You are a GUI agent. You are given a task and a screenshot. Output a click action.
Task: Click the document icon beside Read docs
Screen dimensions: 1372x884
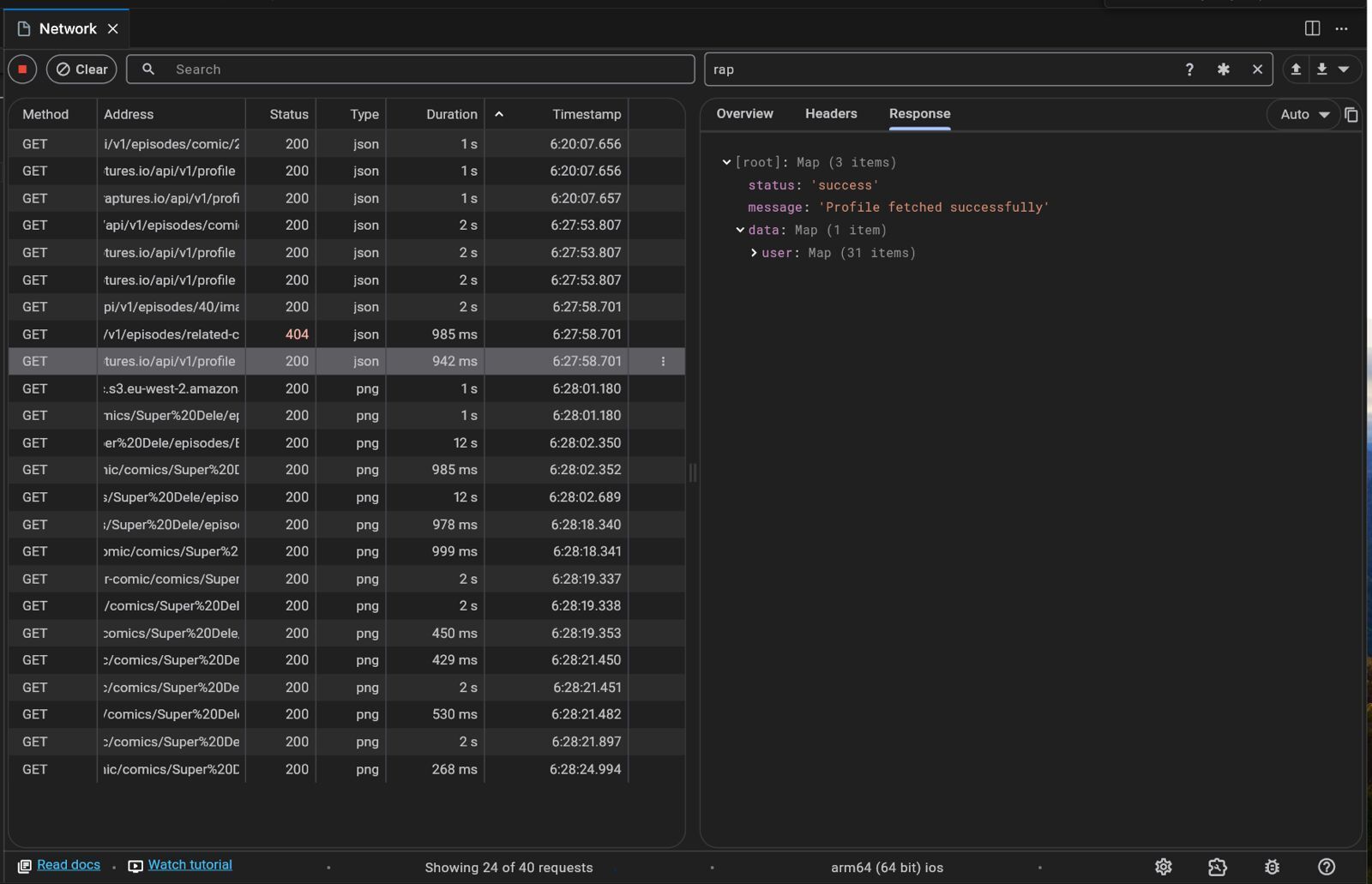point(24,866)
